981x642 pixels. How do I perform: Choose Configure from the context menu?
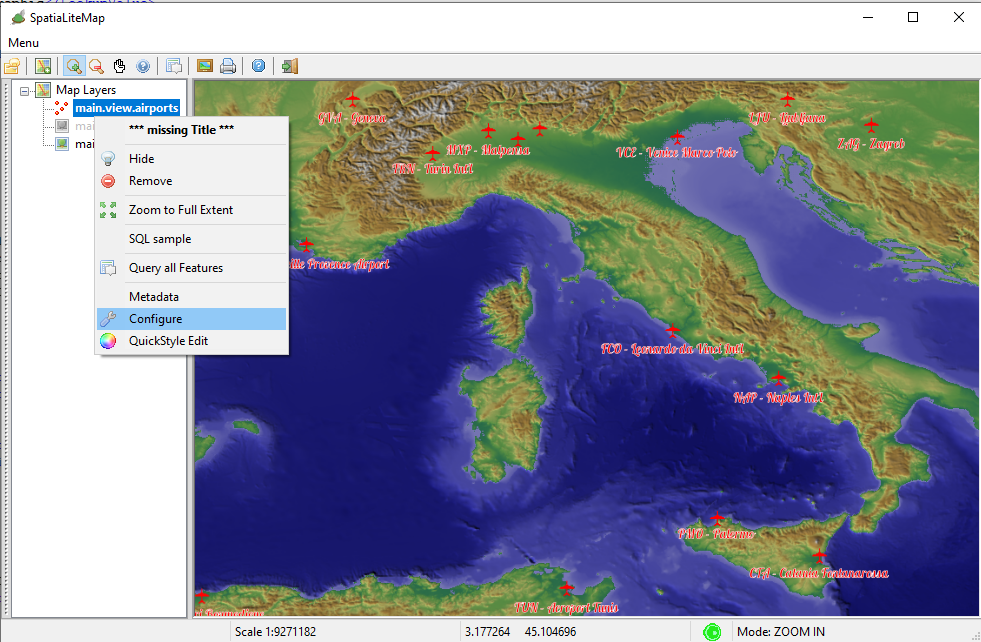(x=191, y=319)
